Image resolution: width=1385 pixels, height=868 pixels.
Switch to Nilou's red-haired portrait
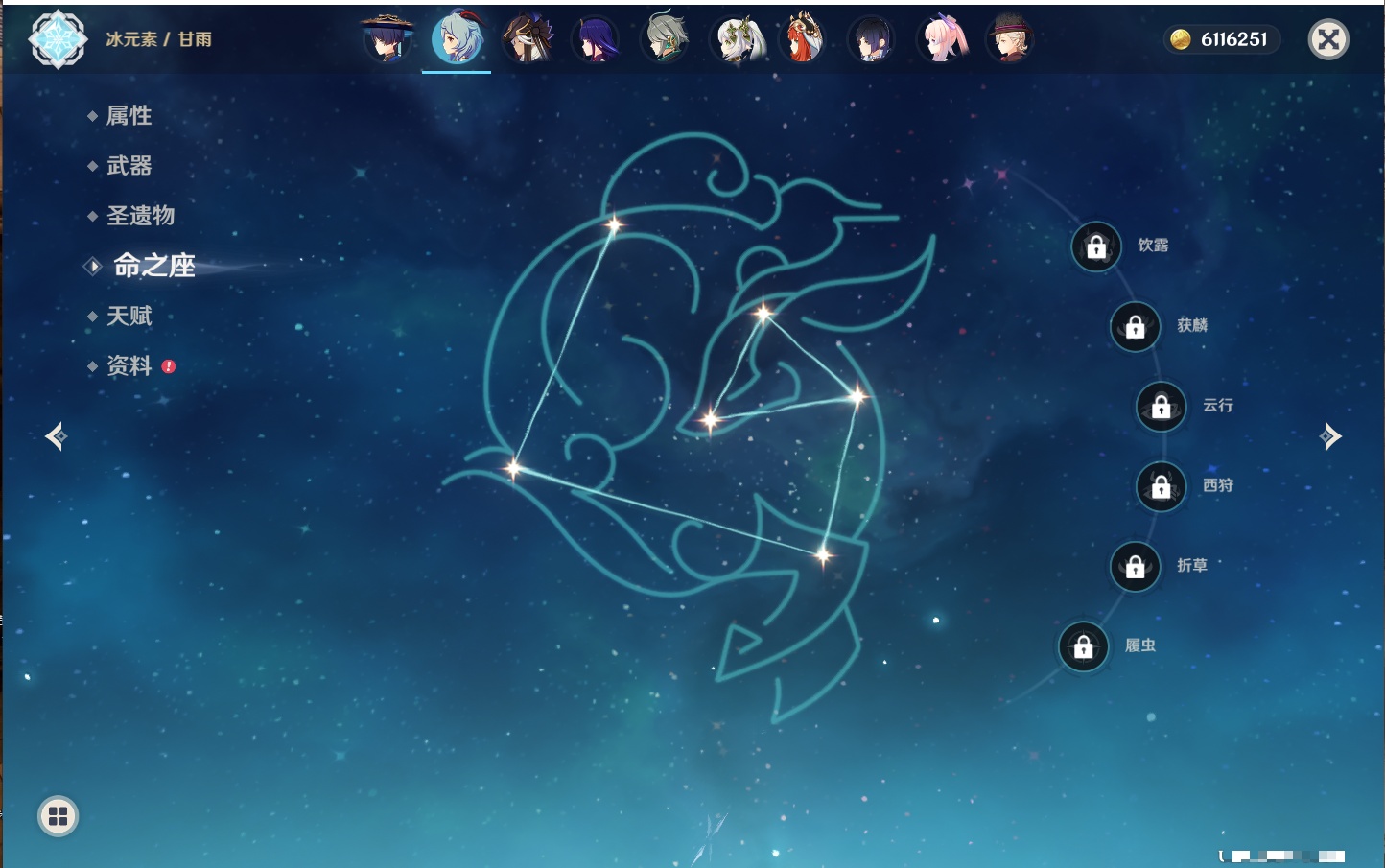(x=804, y=39)
